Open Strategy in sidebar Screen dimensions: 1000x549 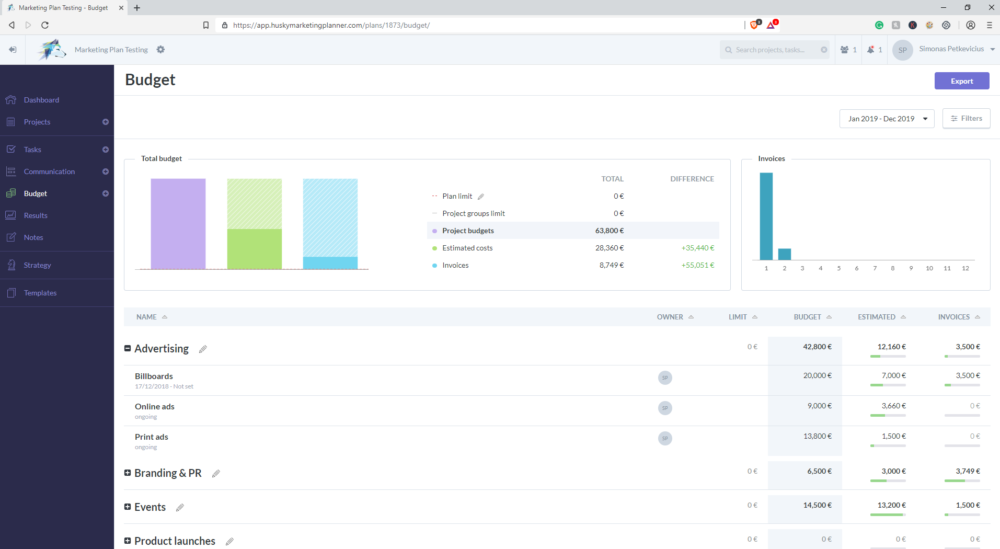pyautogui.click(x=37, y=265)
